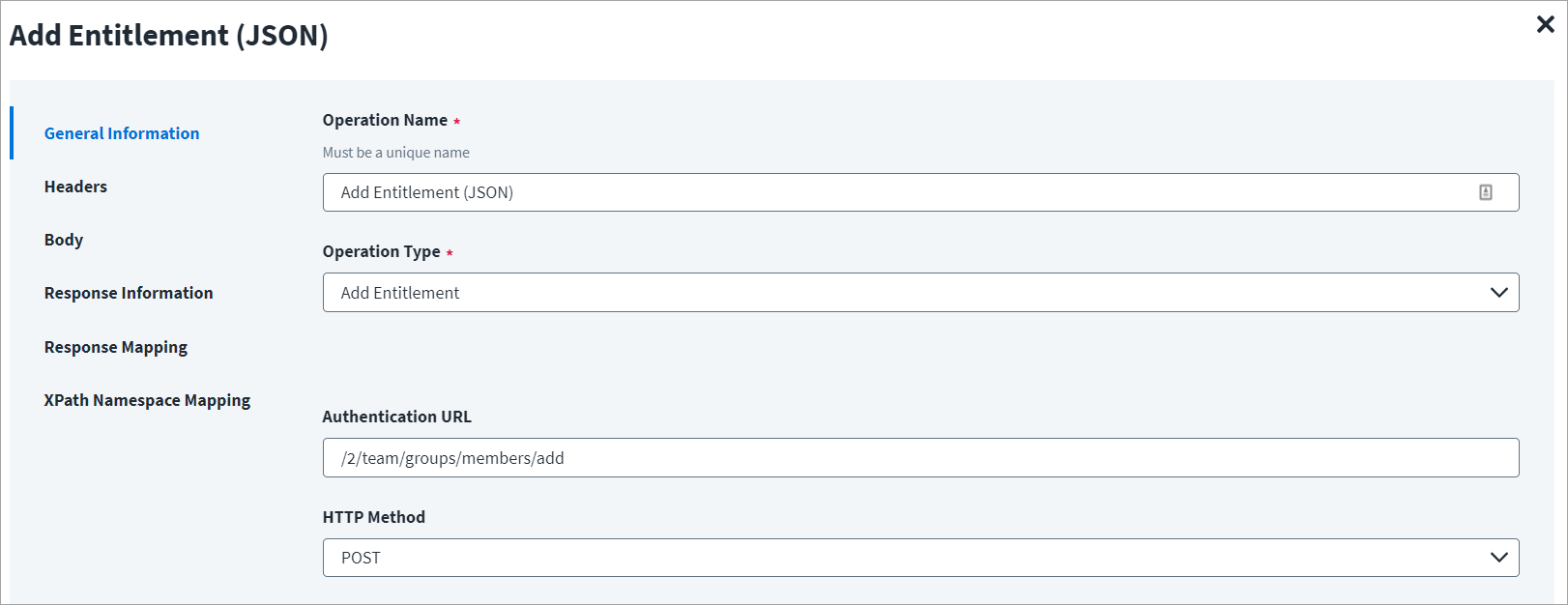This screenshot has height=605, width=1568.
Task: Click the Operation Name field label
Action: 385,120
